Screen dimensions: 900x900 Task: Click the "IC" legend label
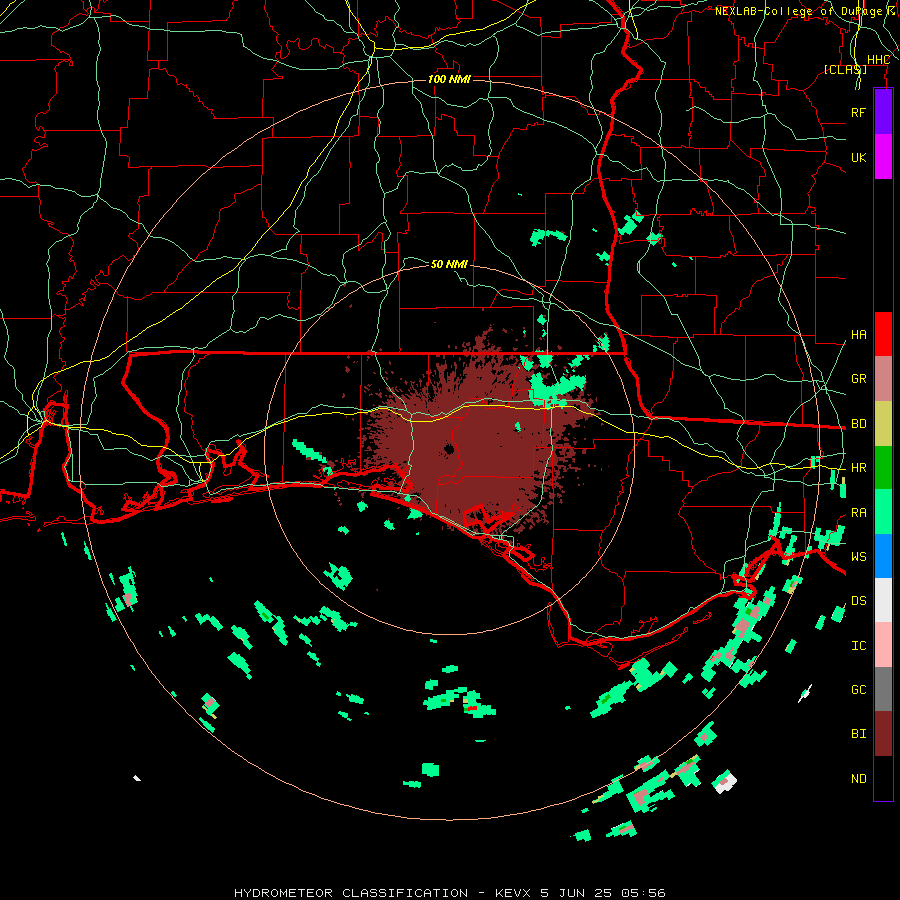[x=858, y=646]
